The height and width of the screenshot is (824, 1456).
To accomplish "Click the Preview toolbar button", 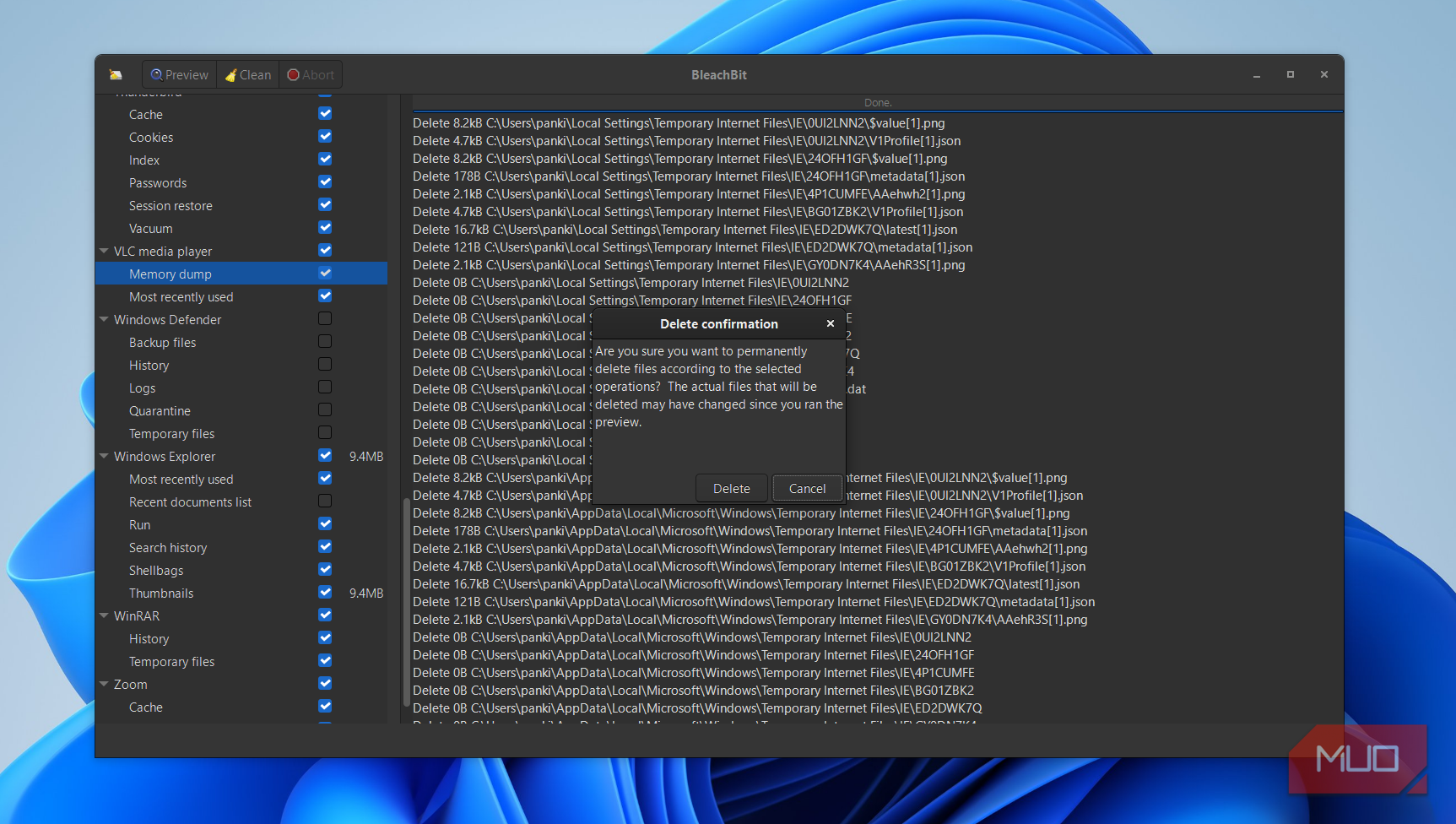I will [179, 75].
